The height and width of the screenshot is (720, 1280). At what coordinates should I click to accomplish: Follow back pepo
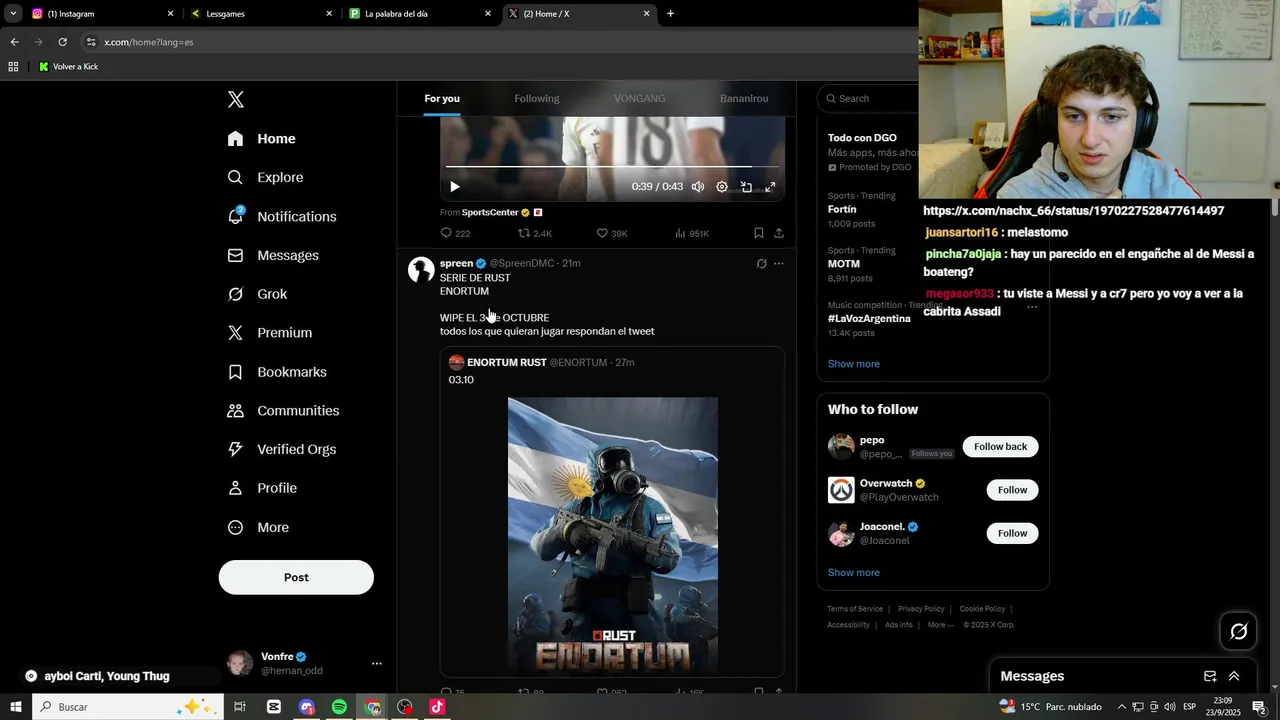point(1000,446)
